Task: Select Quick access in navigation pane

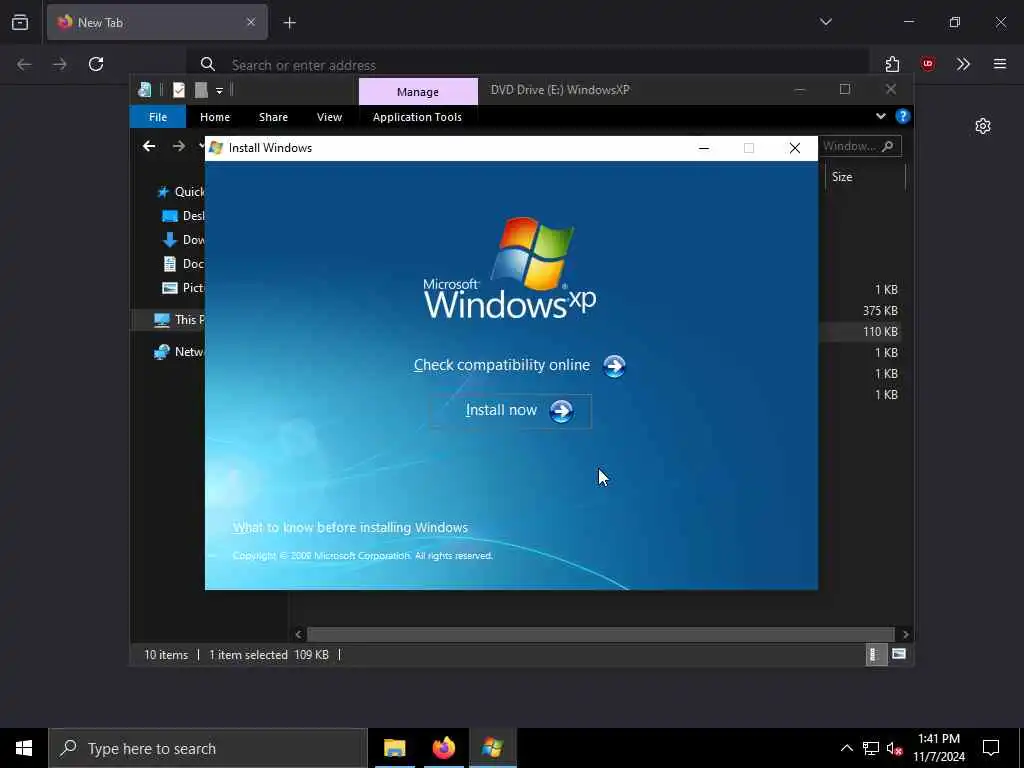Action: coord(180,191)
